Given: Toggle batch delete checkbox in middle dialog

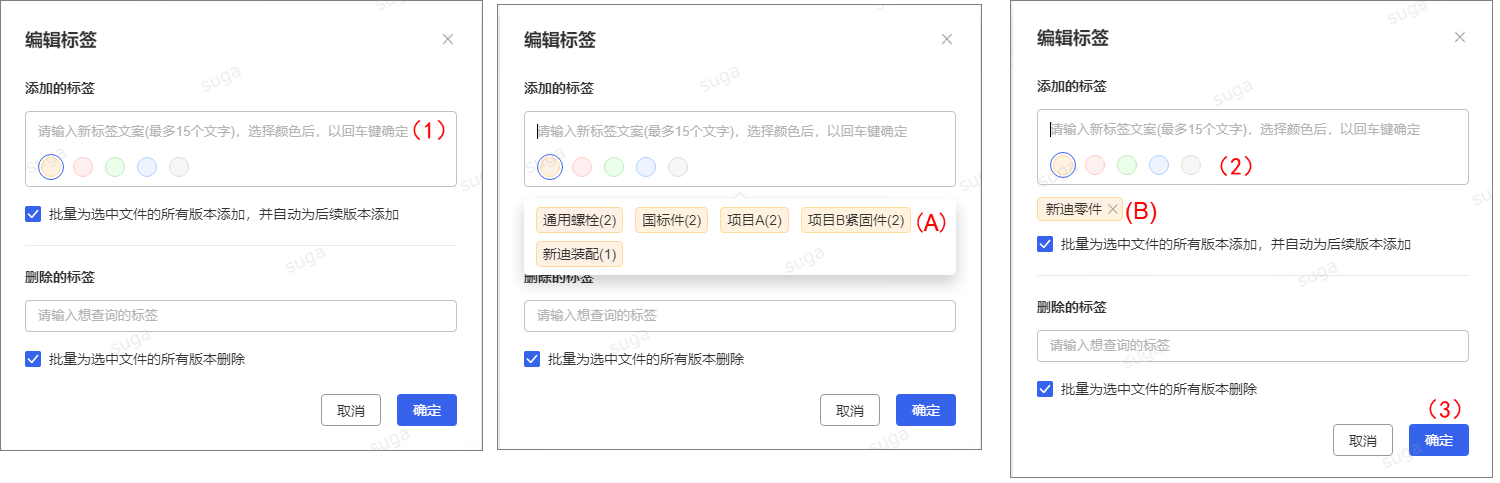Looking at the screenshot, I should click(533, 359).
